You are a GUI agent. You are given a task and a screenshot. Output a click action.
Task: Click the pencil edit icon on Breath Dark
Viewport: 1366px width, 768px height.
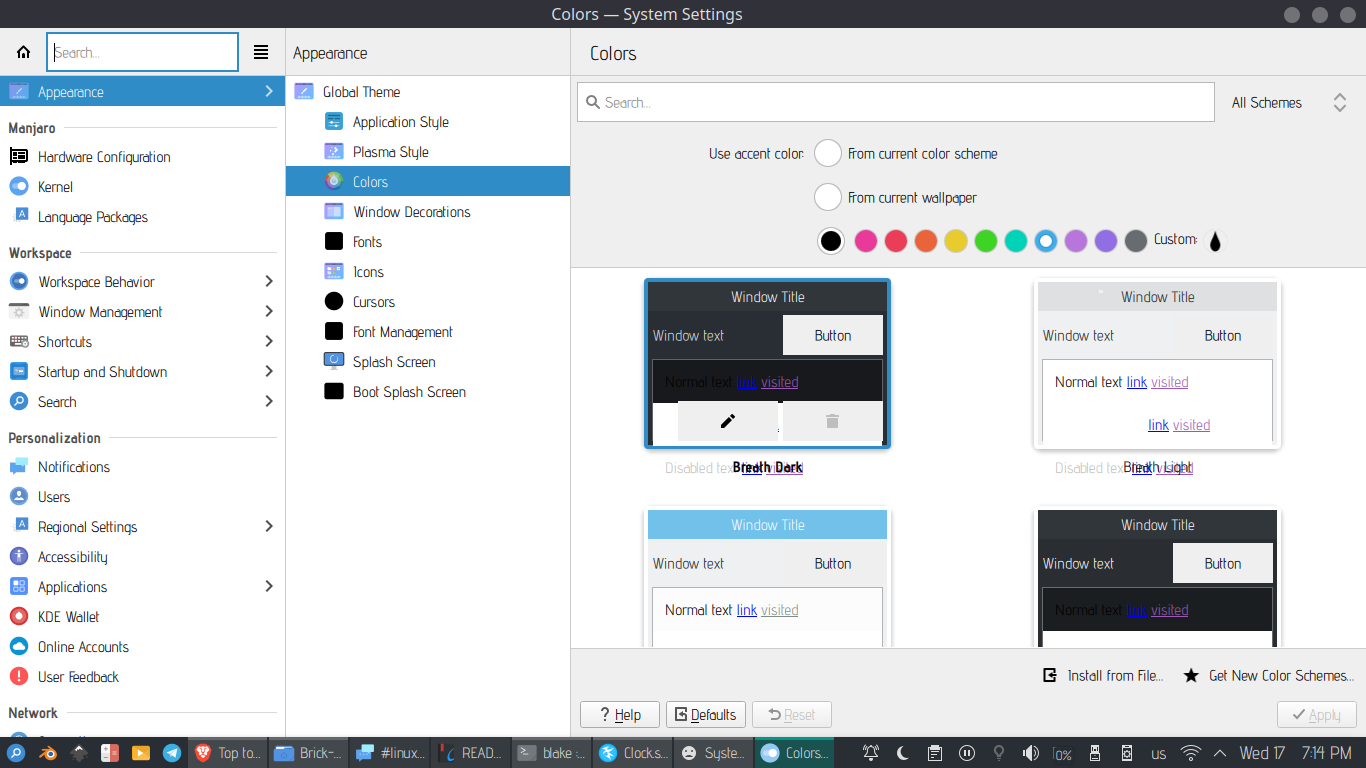coord(728,421)
